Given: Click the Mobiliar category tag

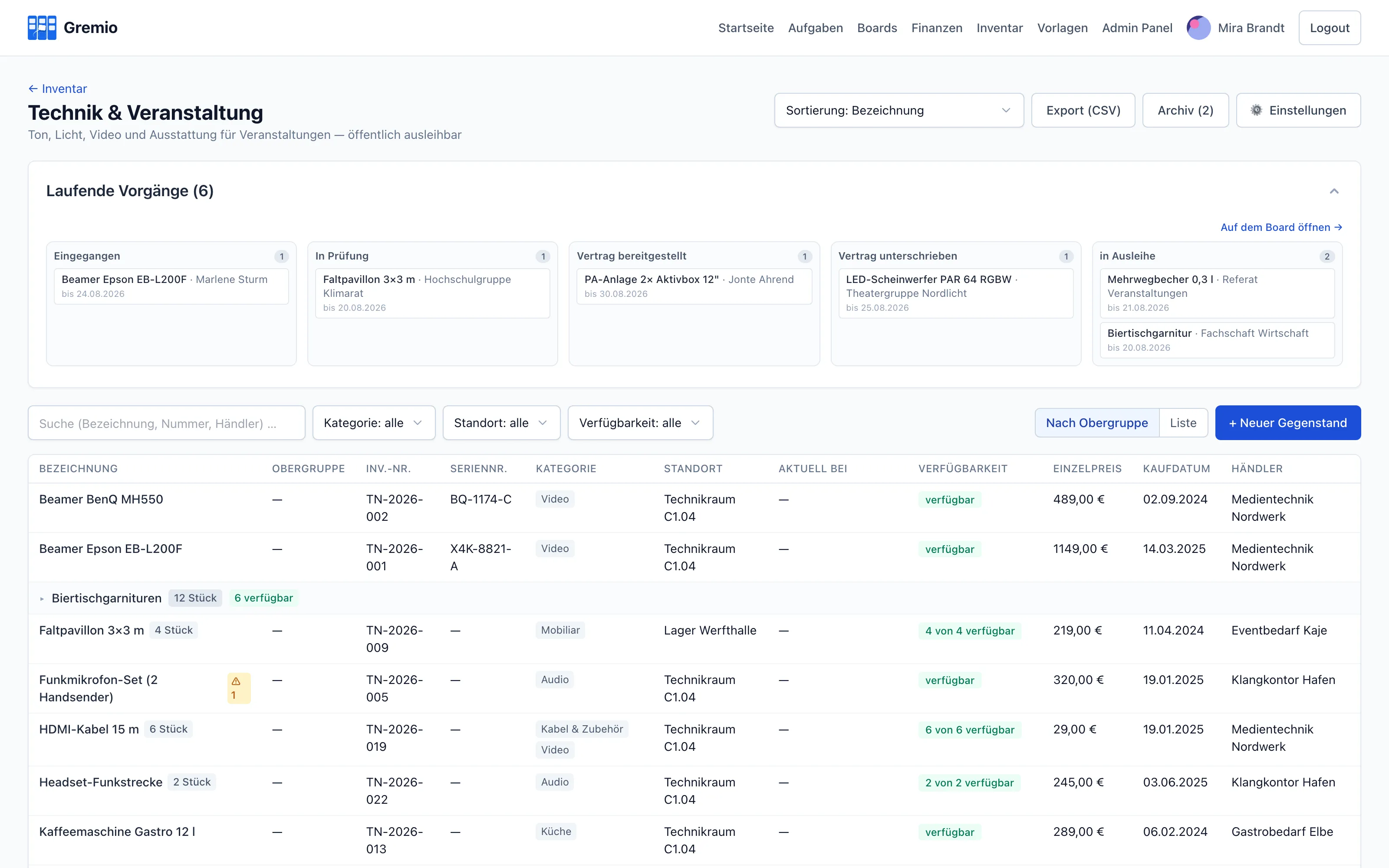Looking at the screenshot, I should coord(560,630).
